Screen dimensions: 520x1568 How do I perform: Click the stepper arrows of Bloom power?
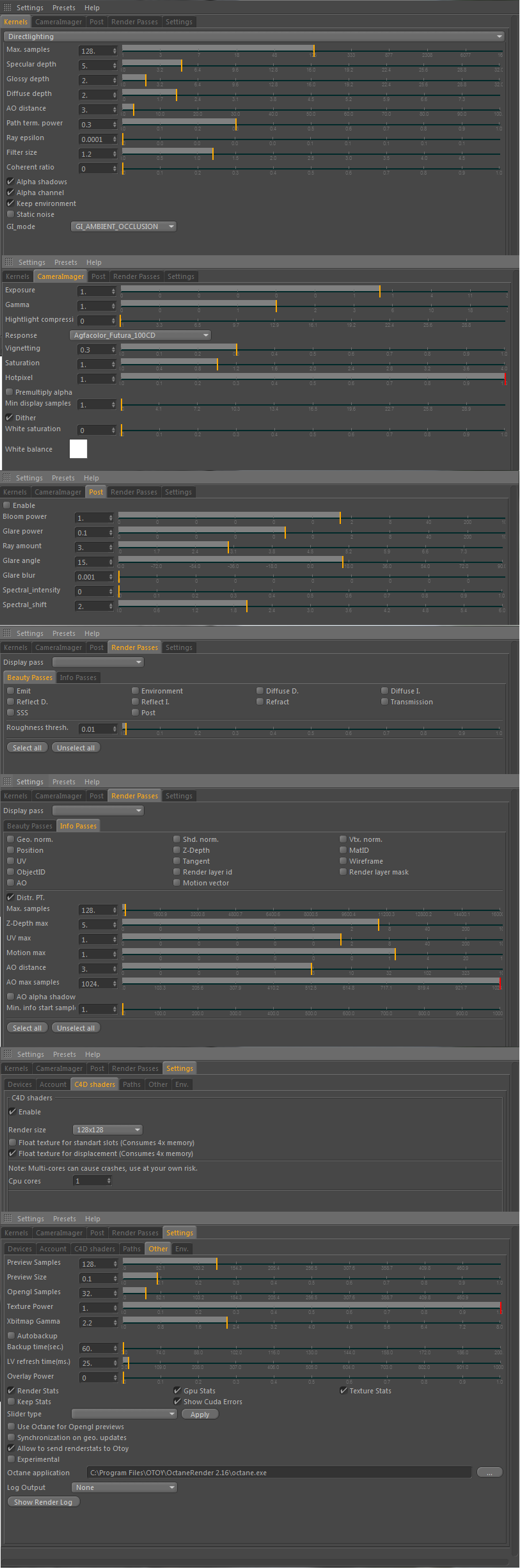point(111,518)
